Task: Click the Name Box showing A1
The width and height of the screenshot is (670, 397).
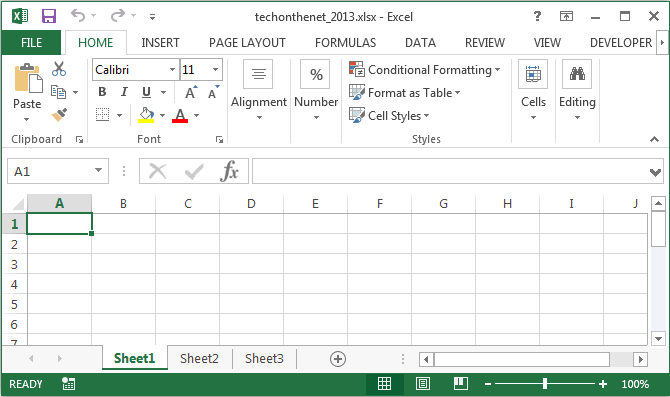Action: click(x=50, y=171)
